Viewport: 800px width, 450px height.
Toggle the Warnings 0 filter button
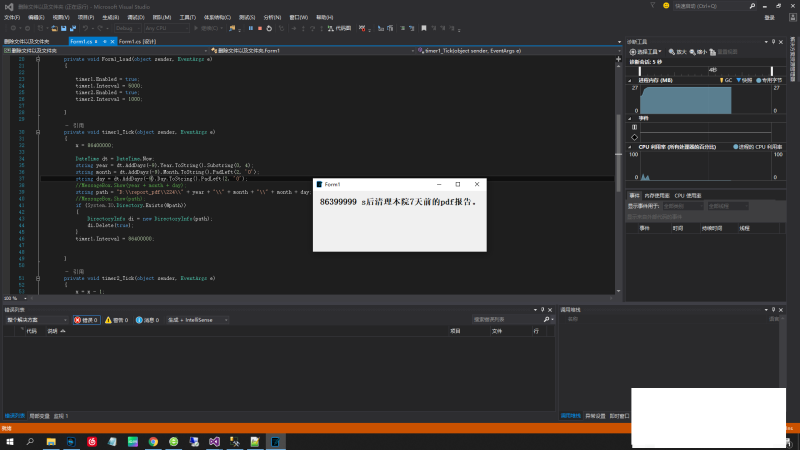click(116, 320)
